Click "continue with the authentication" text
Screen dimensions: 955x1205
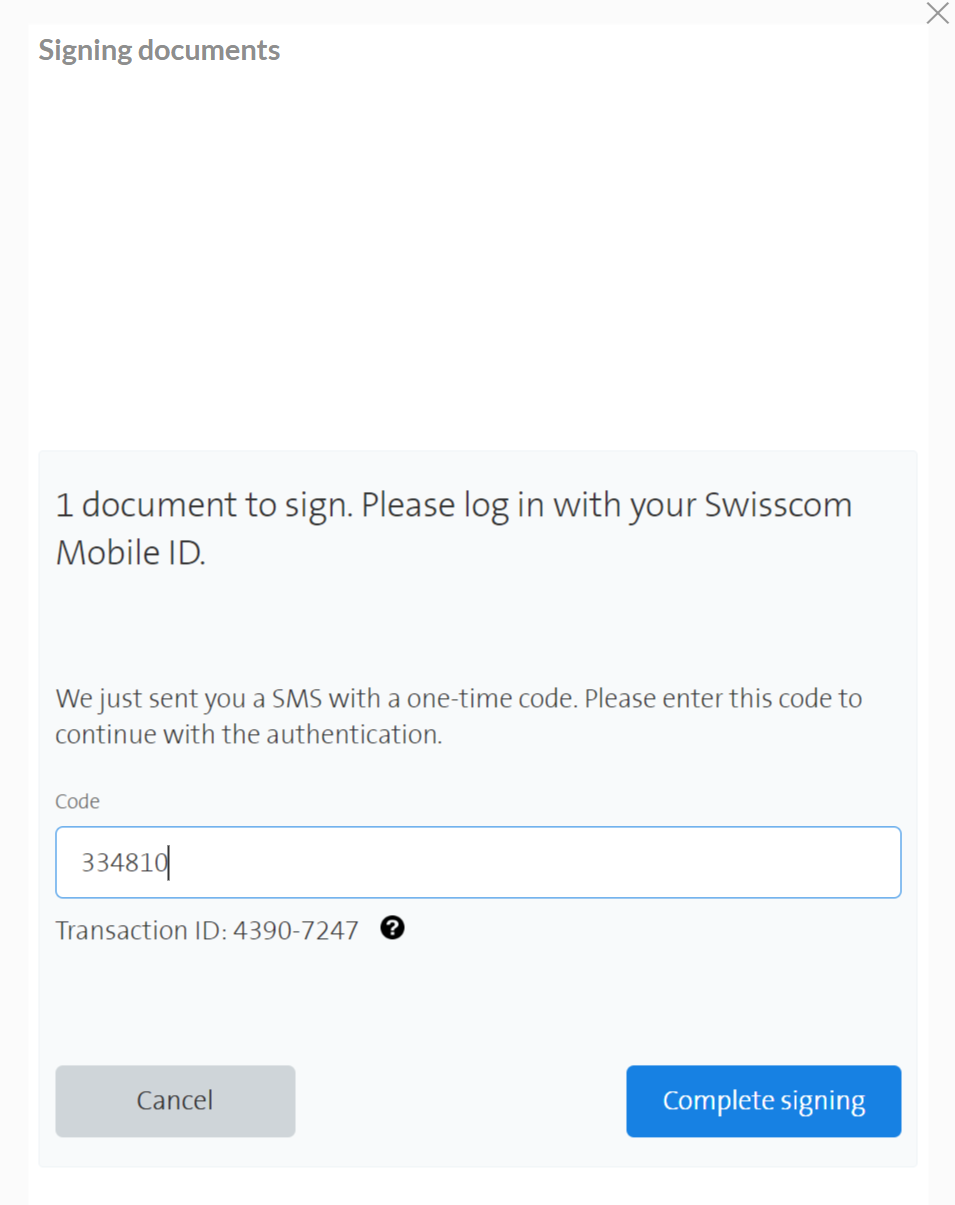(x=248, y=735)
